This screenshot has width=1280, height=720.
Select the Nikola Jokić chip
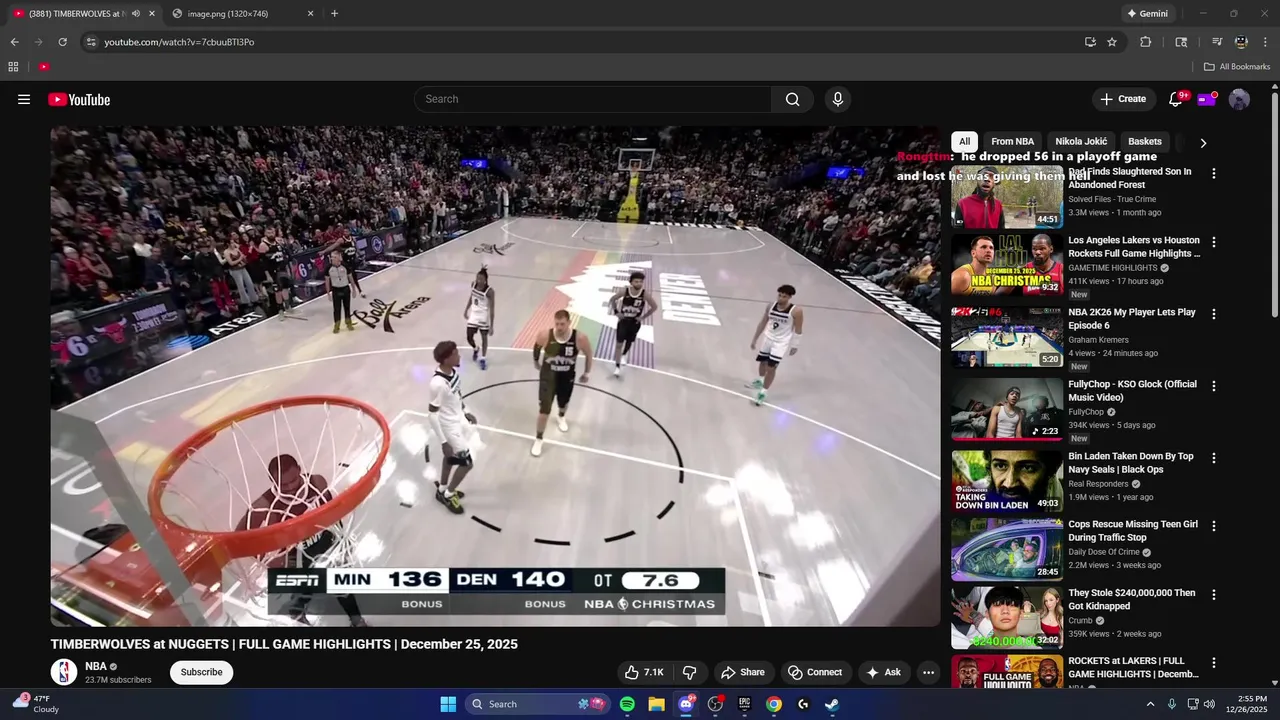tap(1081, 142)
